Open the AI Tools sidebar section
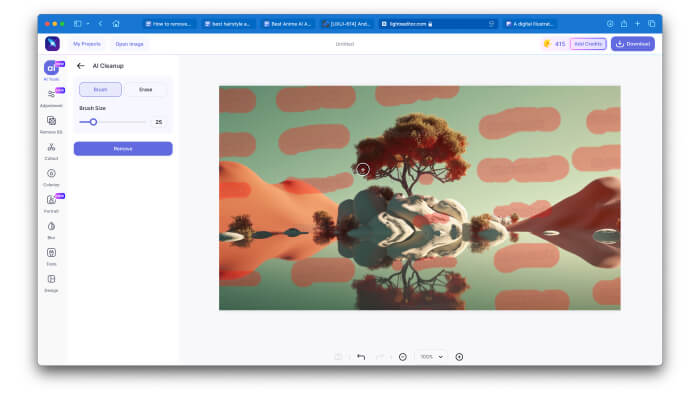Viewport: 700px width, 393px height. [52, 71]
